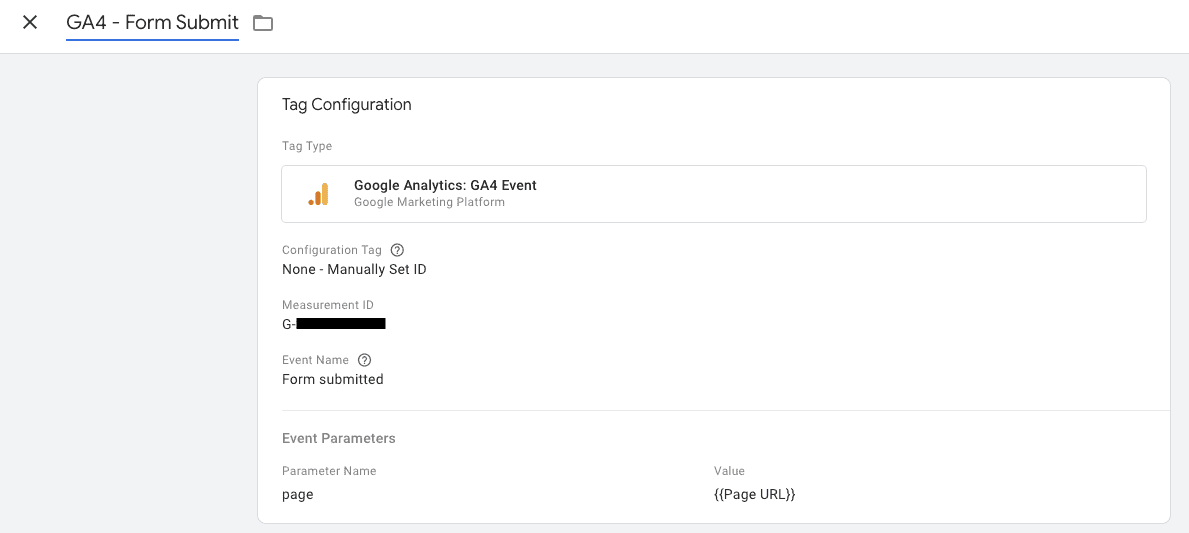Click the Tag Type label
Image resolution: width=1189 pixels, height=533 pixels.
point(307,146)
